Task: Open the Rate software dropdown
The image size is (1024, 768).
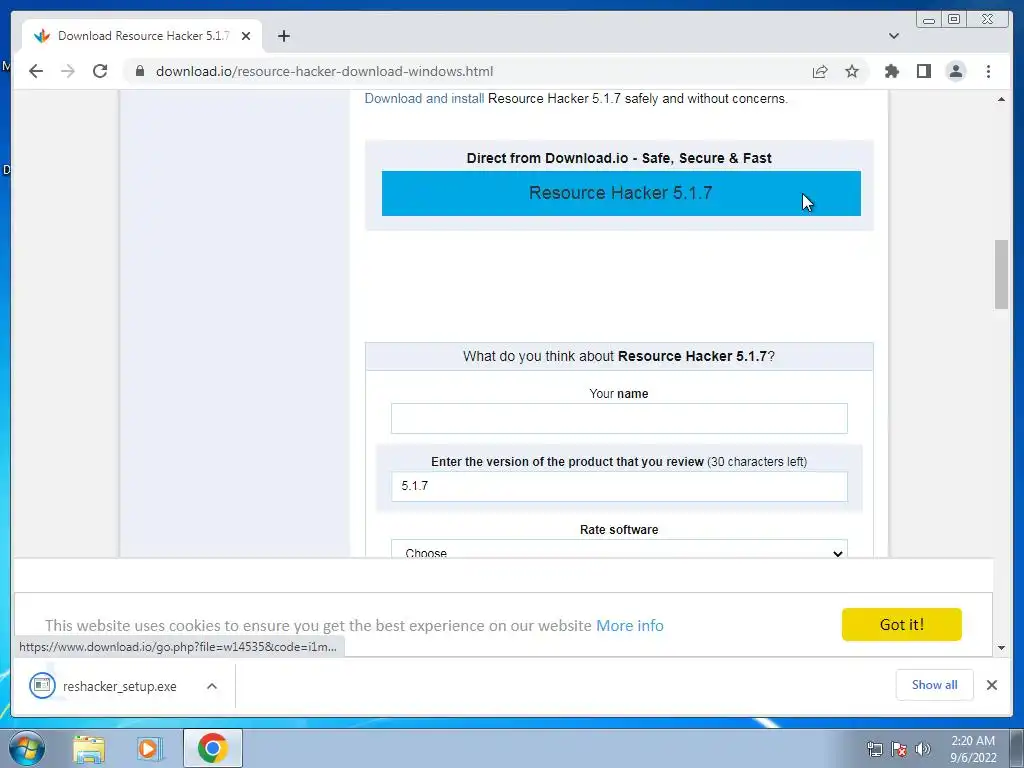Action: [619, 549]
